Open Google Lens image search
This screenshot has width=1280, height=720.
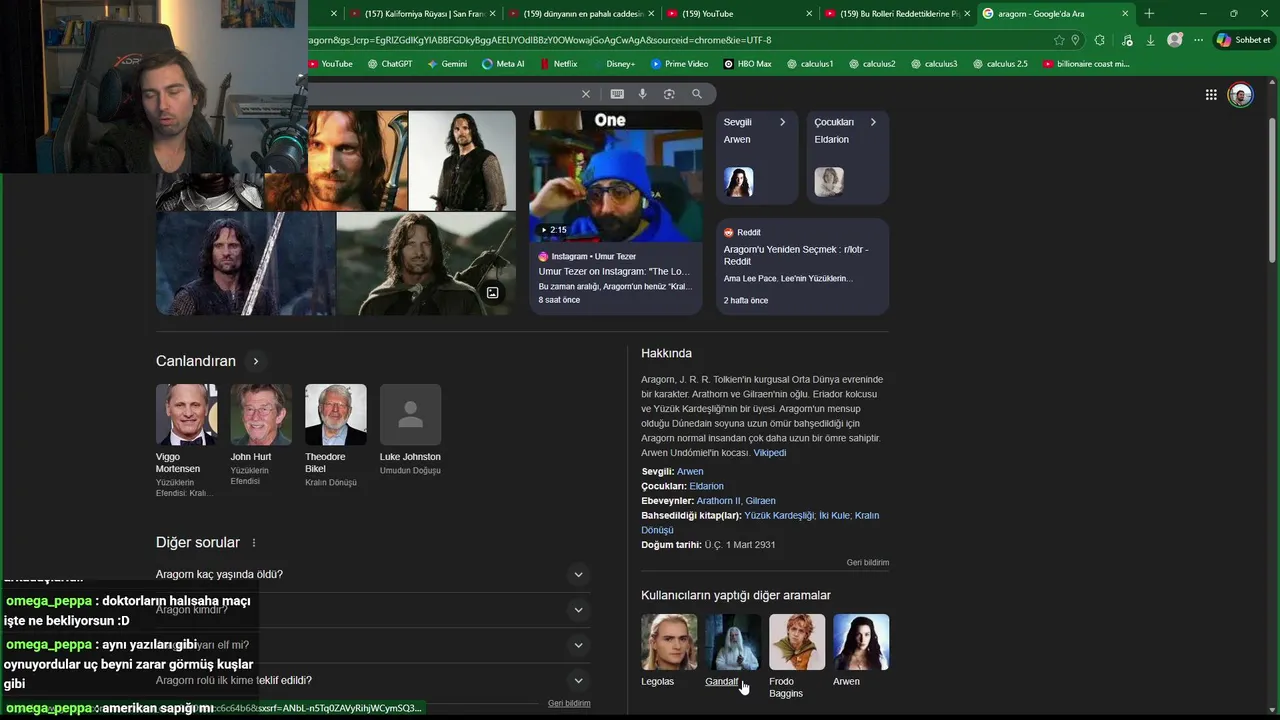pos(669,94)
